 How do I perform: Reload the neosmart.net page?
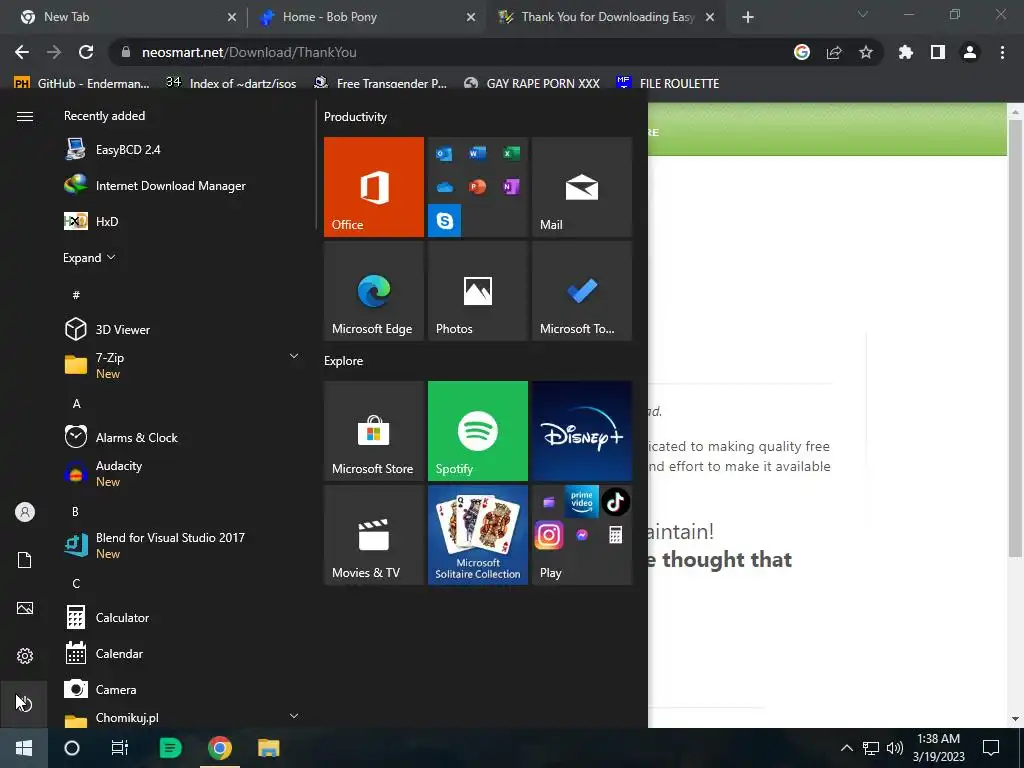pyautogui.click(x=86, y=52)
